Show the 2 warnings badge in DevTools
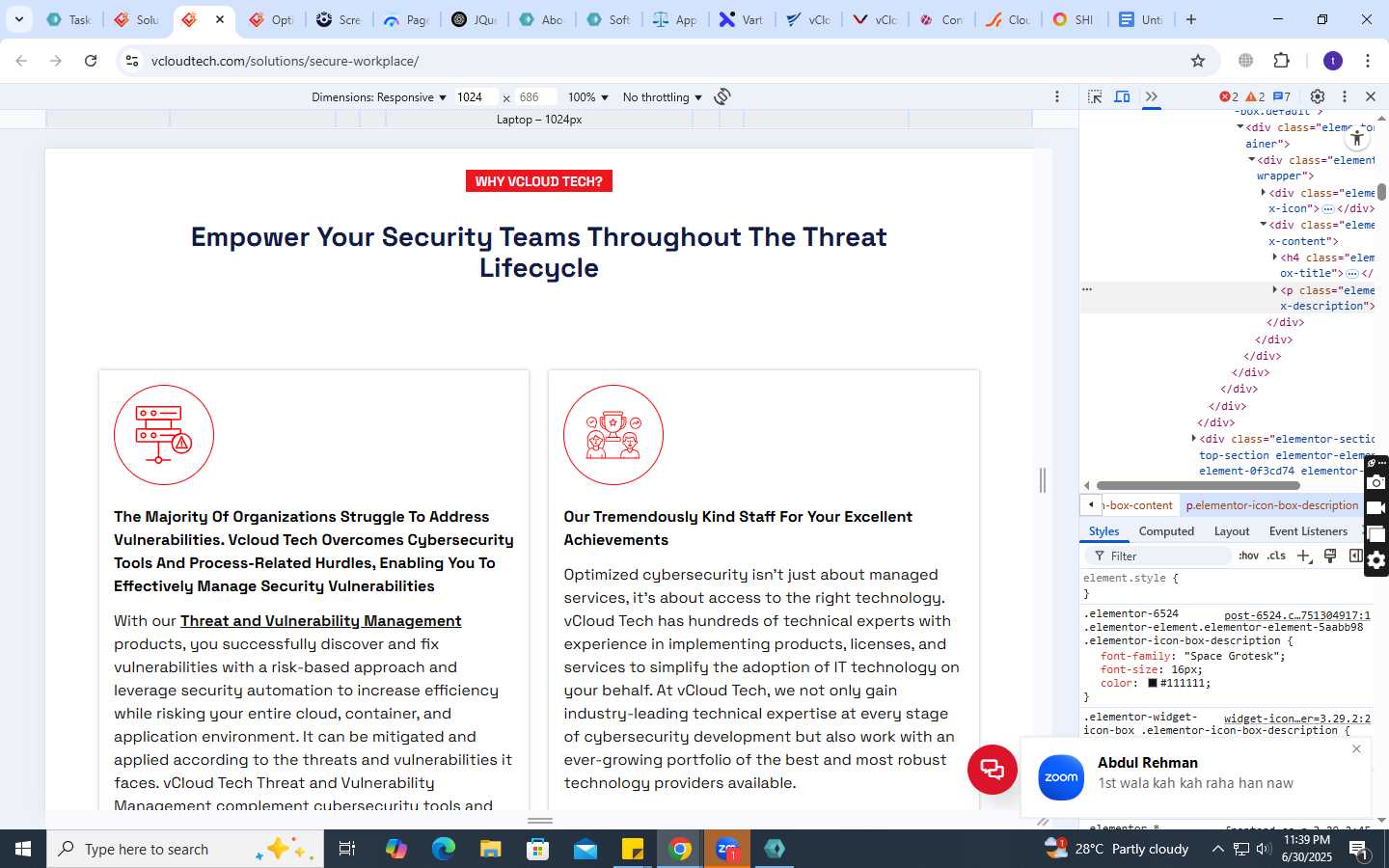Screen dimensions: 1389x868 click(x=1255, y=96)
